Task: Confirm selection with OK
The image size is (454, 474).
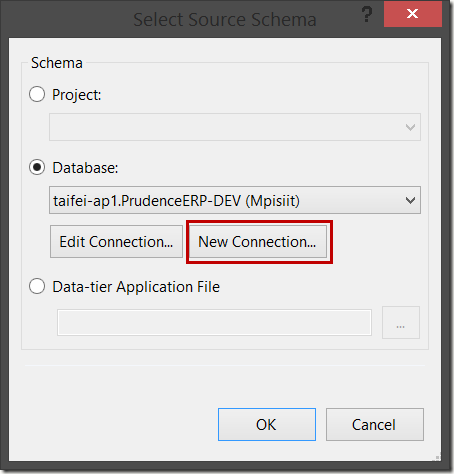Action: pos(267,424)
